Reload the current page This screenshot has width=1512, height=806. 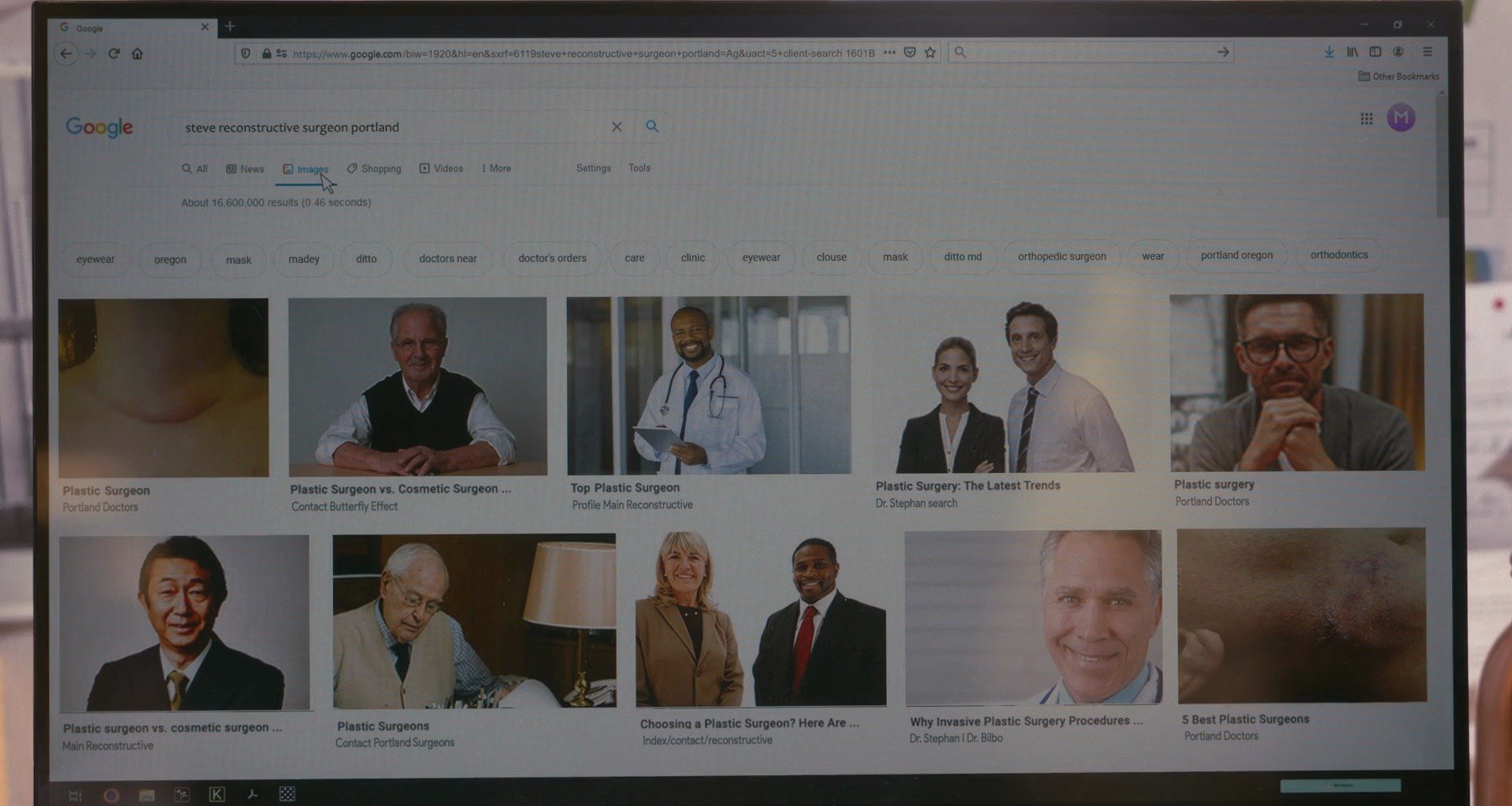coord(114,54)
